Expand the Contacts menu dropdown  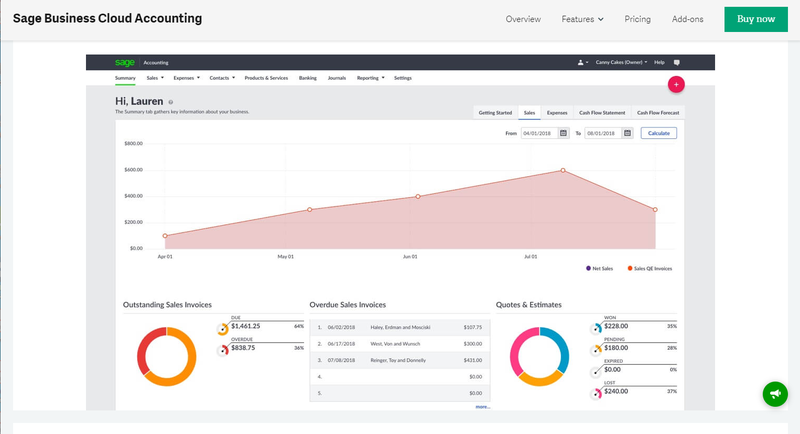click(222, 78)
